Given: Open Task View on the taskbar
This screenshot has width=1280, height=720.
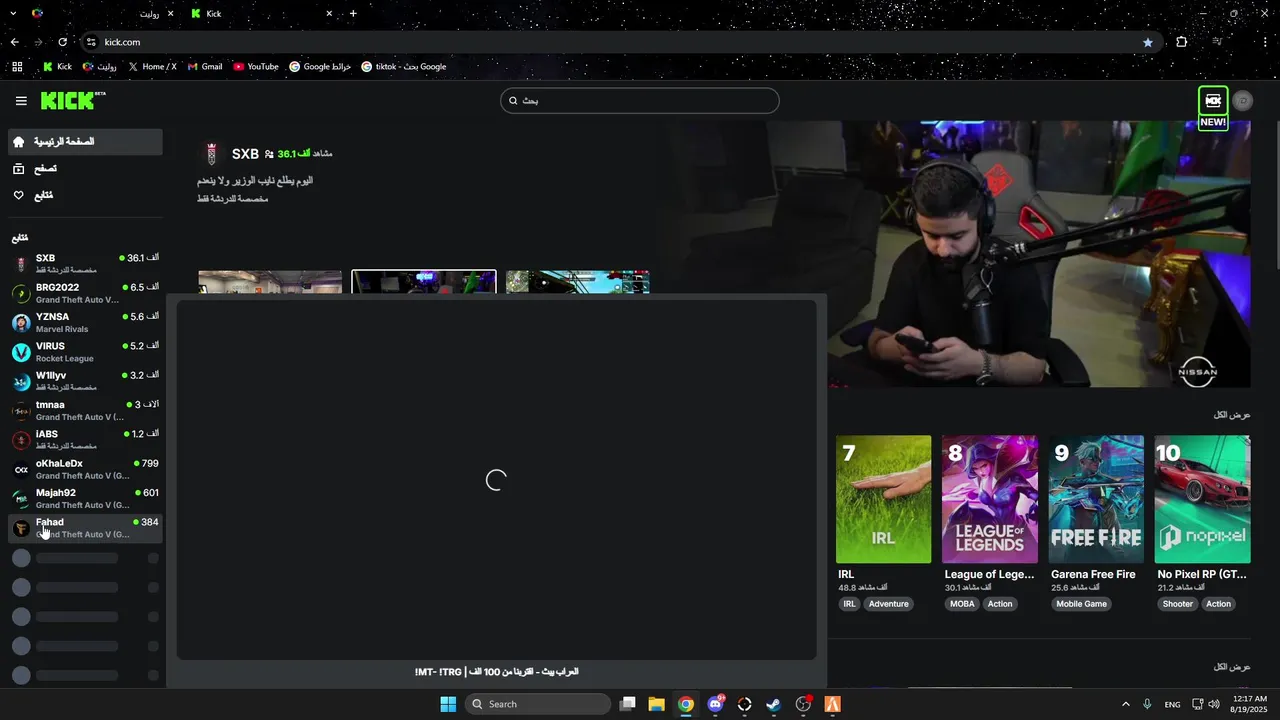Looking at the screenshot, I should [627, 704].
